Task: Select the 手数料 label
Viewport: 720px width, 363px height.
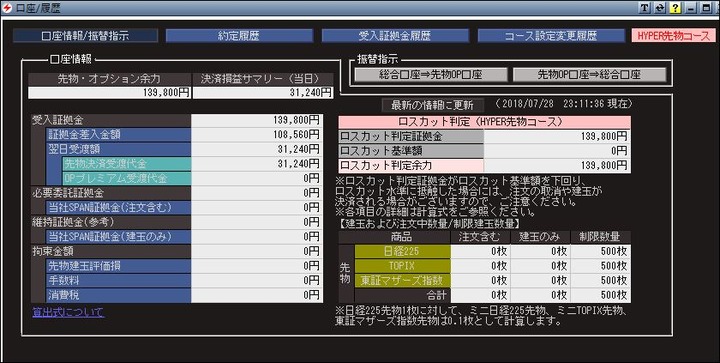Action: click(118, 280)
